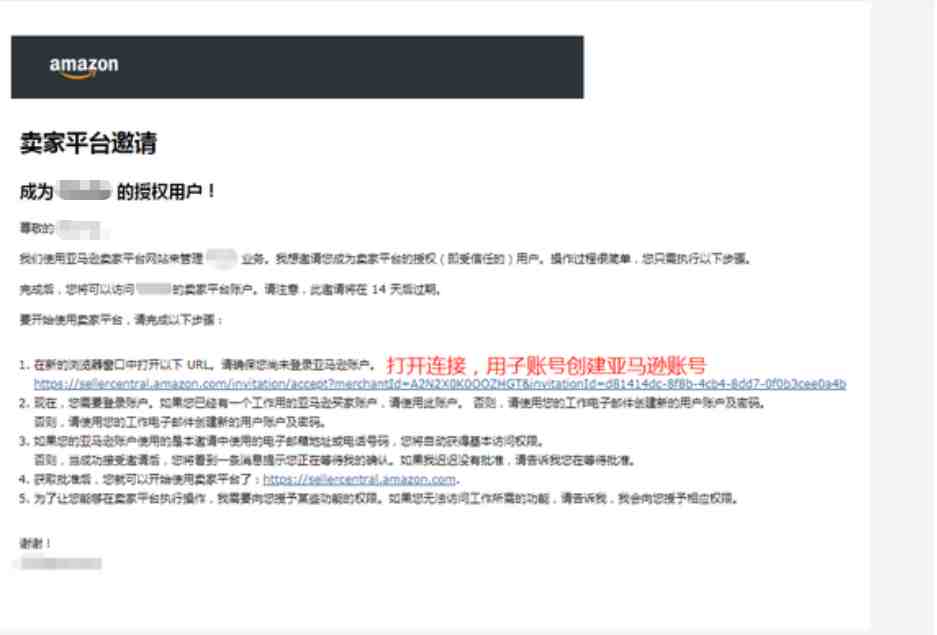This screenshot has width=937, height=635.
Task: Click the red 打开连接，用子账号创建亚马逊账号 annotation
Action: tap(546, 364)
